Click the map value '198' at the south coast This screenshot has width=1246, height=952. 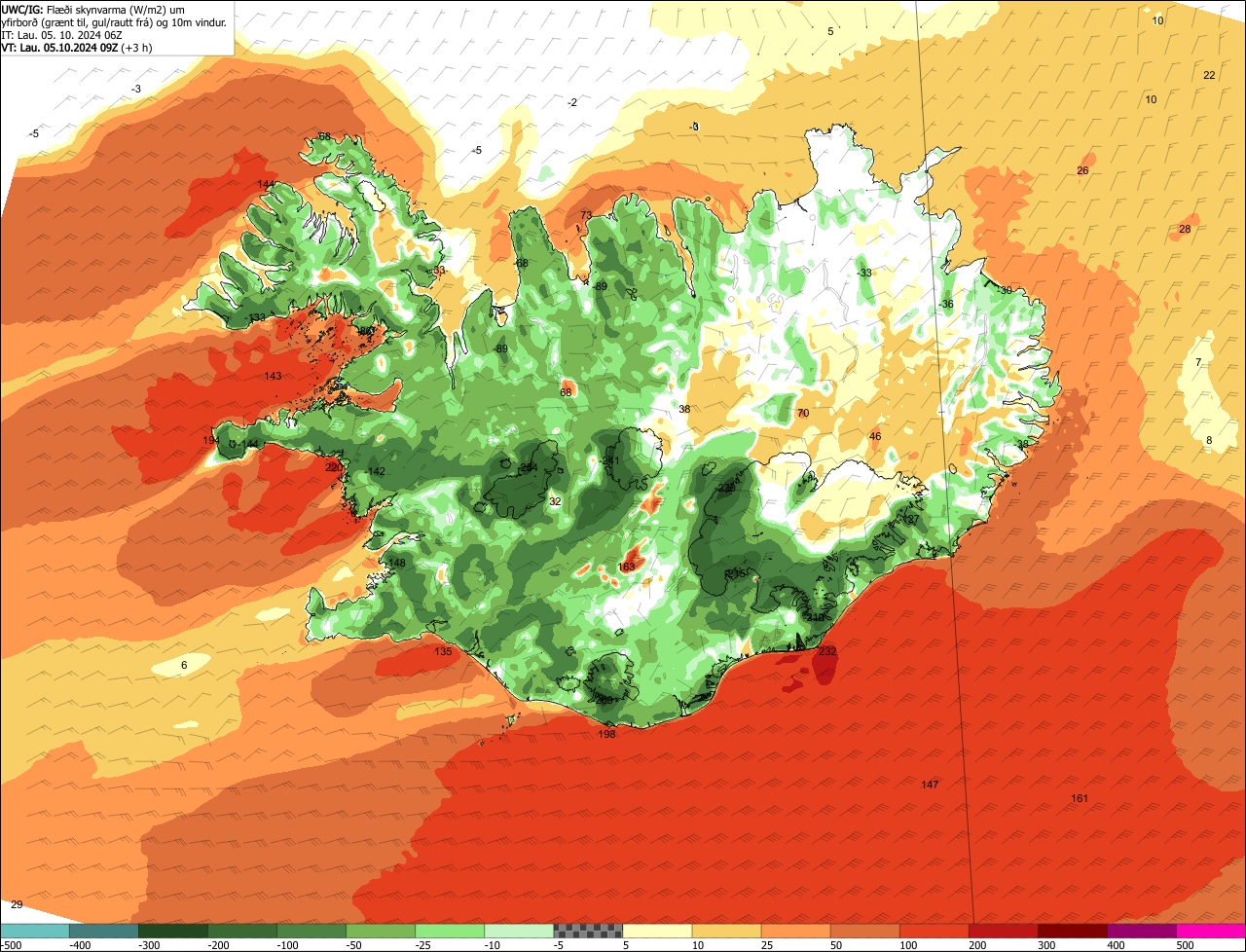click(x=607, y=734)
